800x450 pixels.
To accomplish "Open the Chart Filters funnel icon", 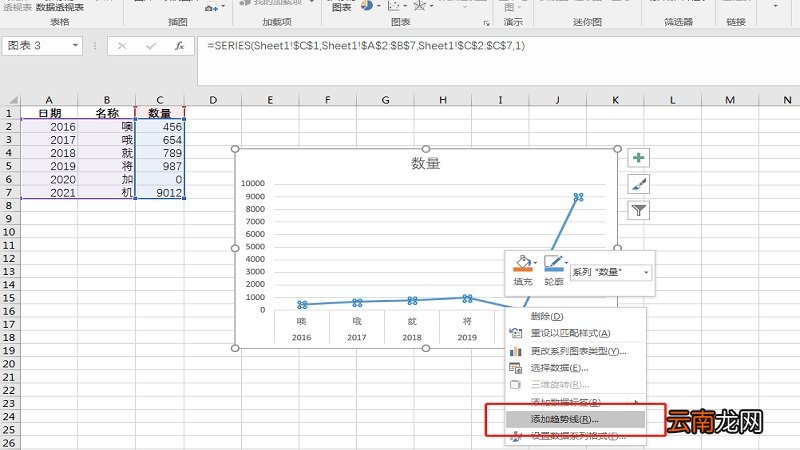I will (638, 210).
